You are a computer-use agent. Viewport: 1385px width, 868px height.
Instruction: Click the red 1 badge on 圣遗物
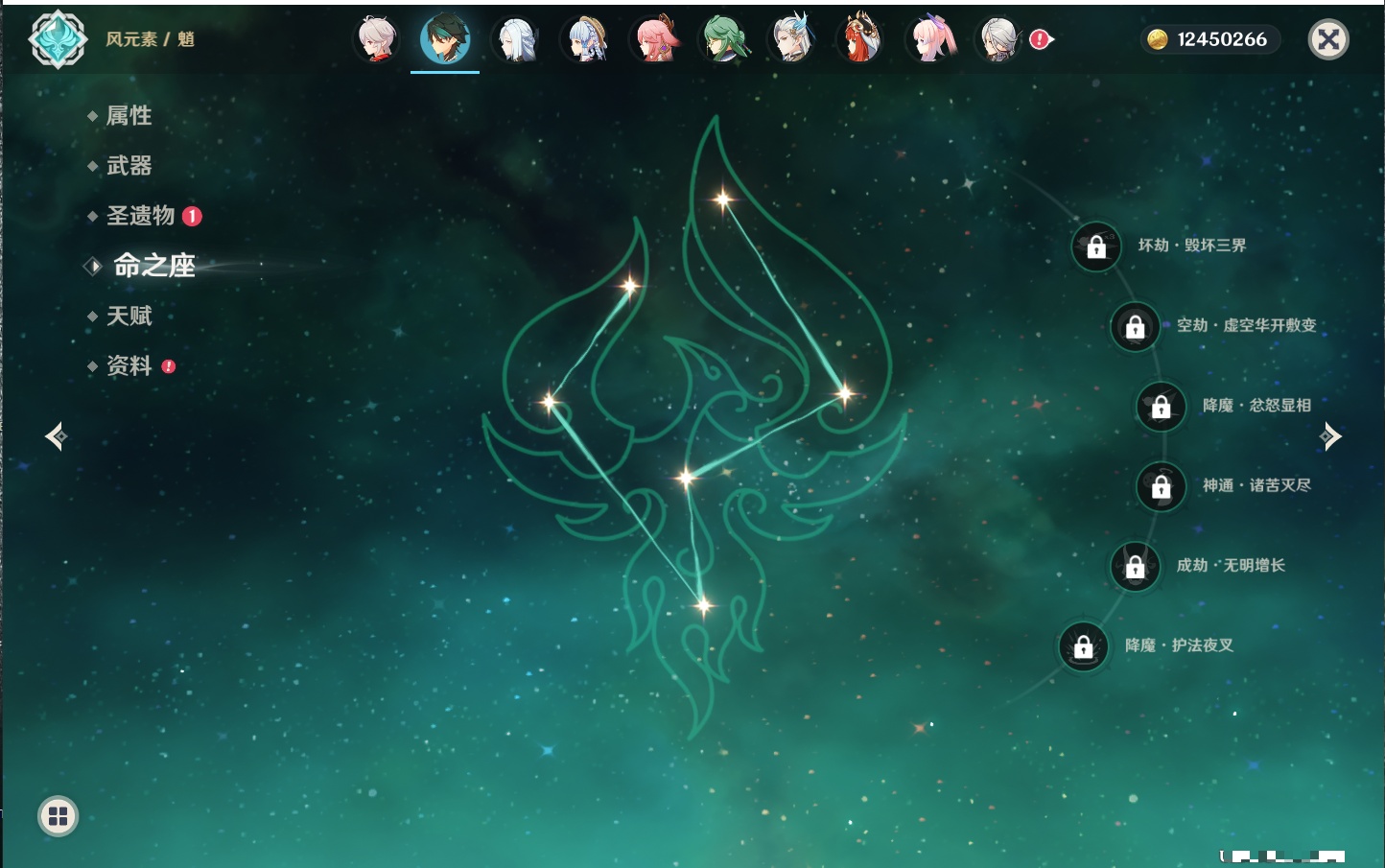tap(192, 216)
